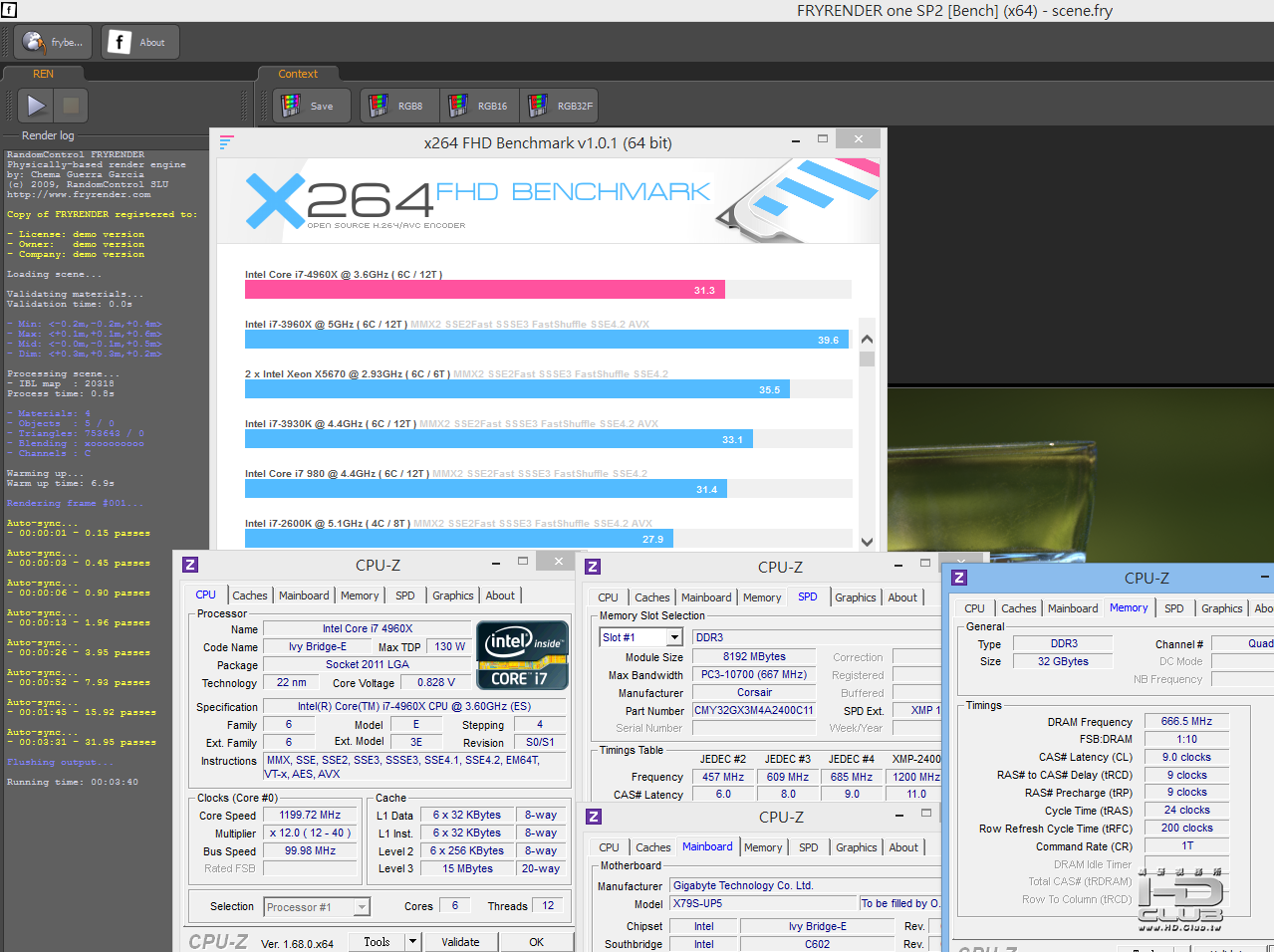Open Memory tab in first CPU-Z window
This screenshot has width=1274, height=952.
pos(360,595)
